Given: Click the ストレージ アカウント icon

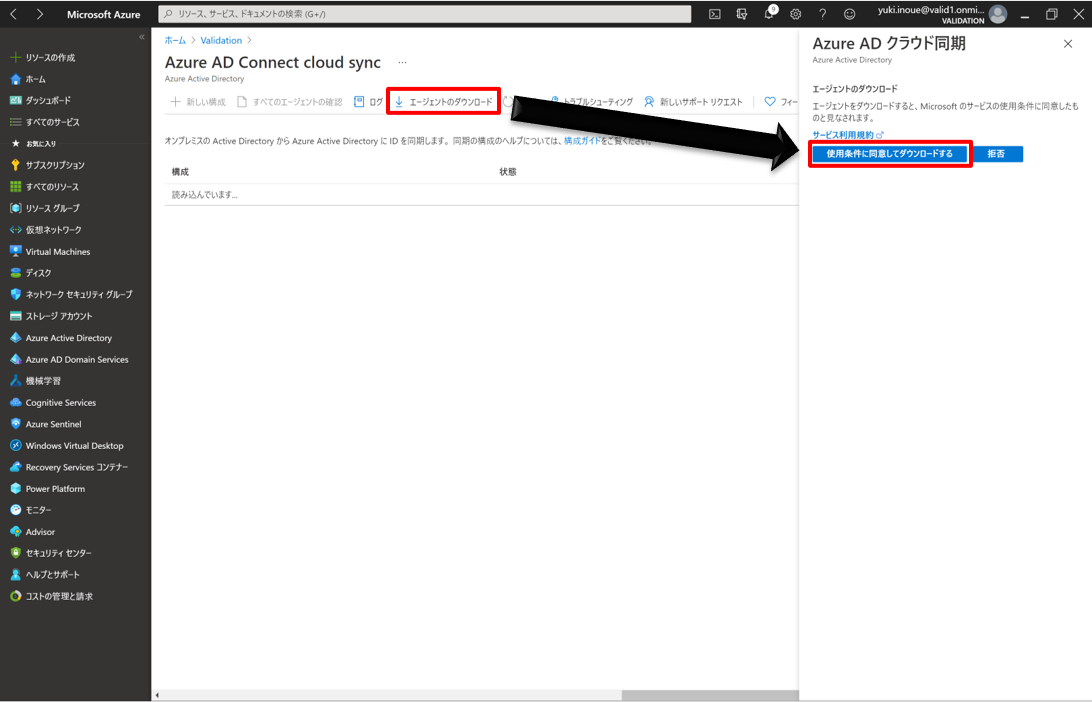Looking at the screenshot, I should (15, 316).
